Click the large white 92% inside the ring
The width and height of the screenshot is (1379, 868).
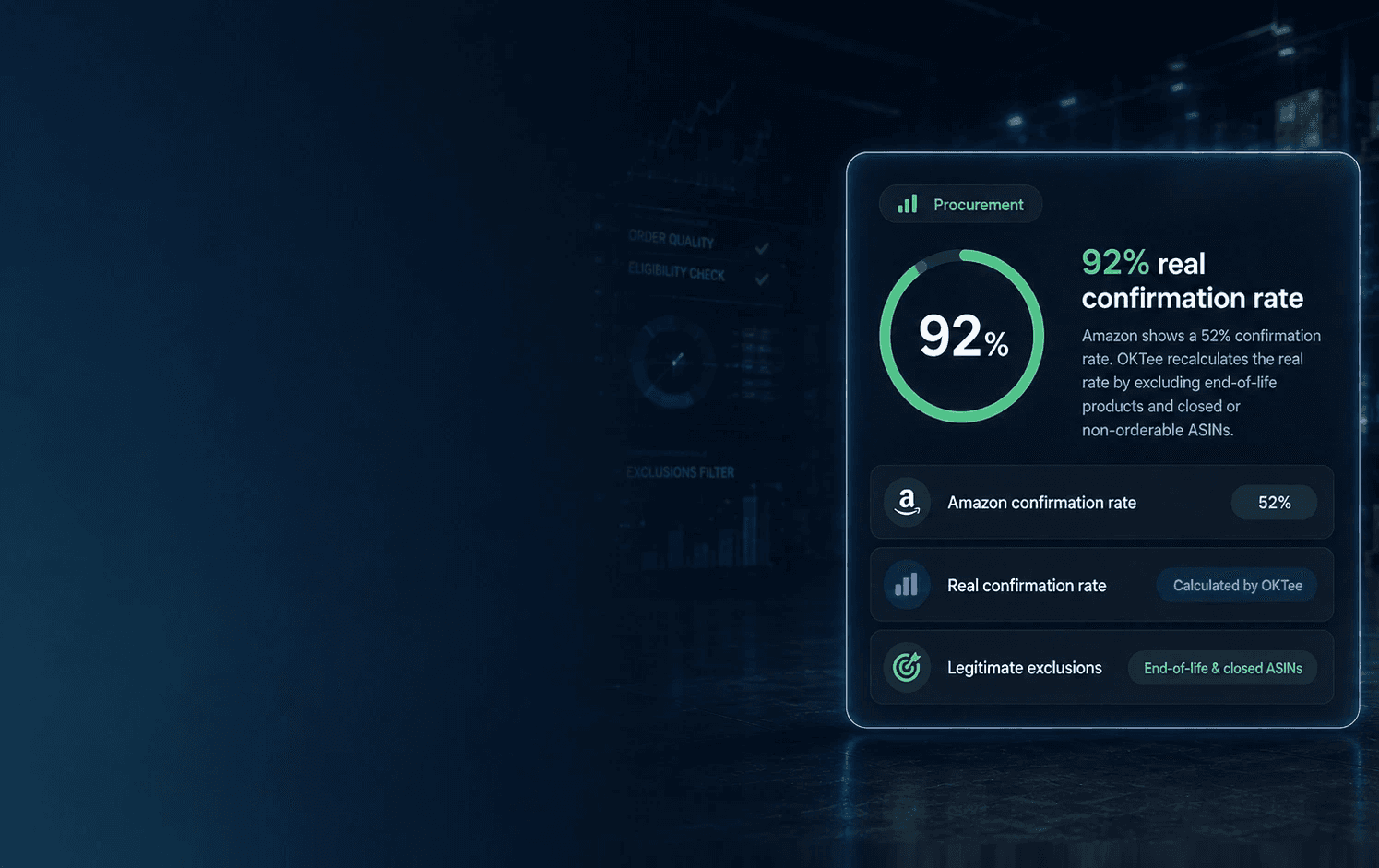pyautogui.click(x=963, y=336)
